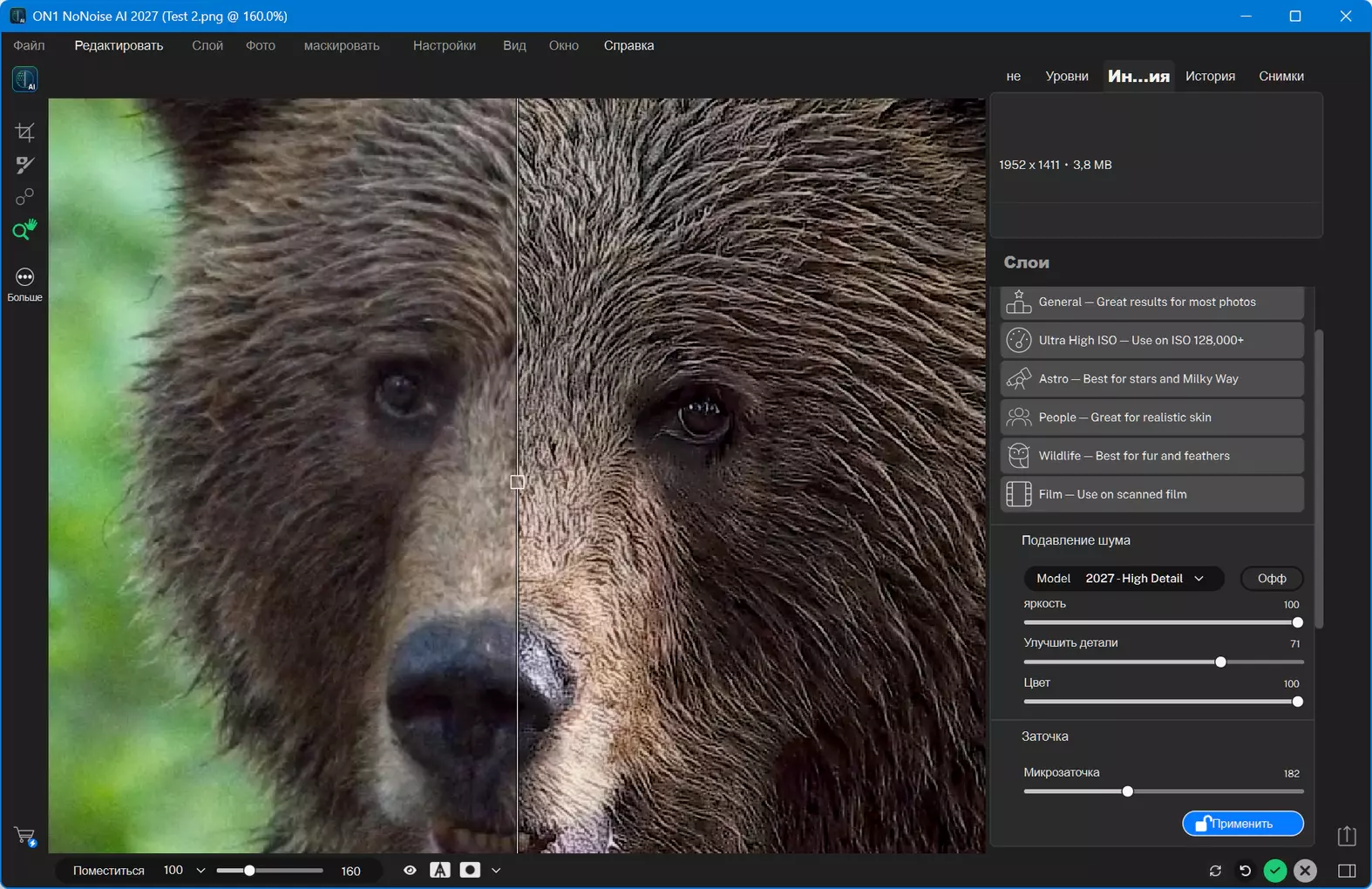Viewport: 1372px width, 889px height.
Task: Toggle noise reduction with Офф button
Action: point(1272,579)
